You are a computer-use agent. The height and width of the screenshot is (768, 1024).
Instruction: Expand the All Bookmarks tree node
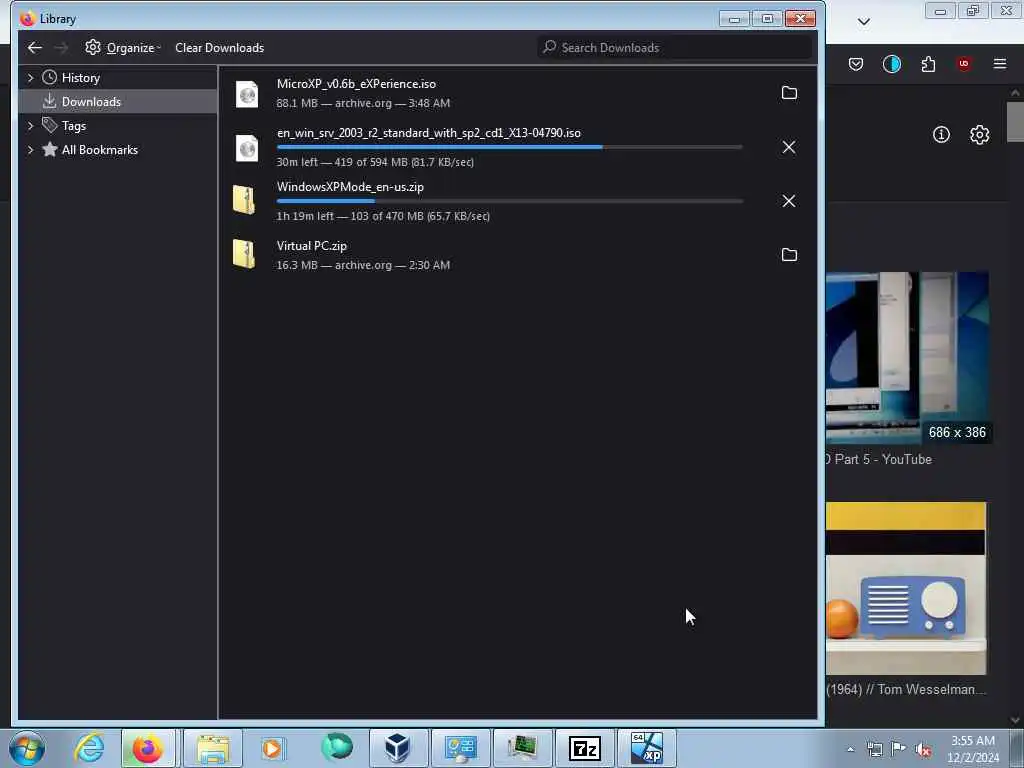point(30,150)
